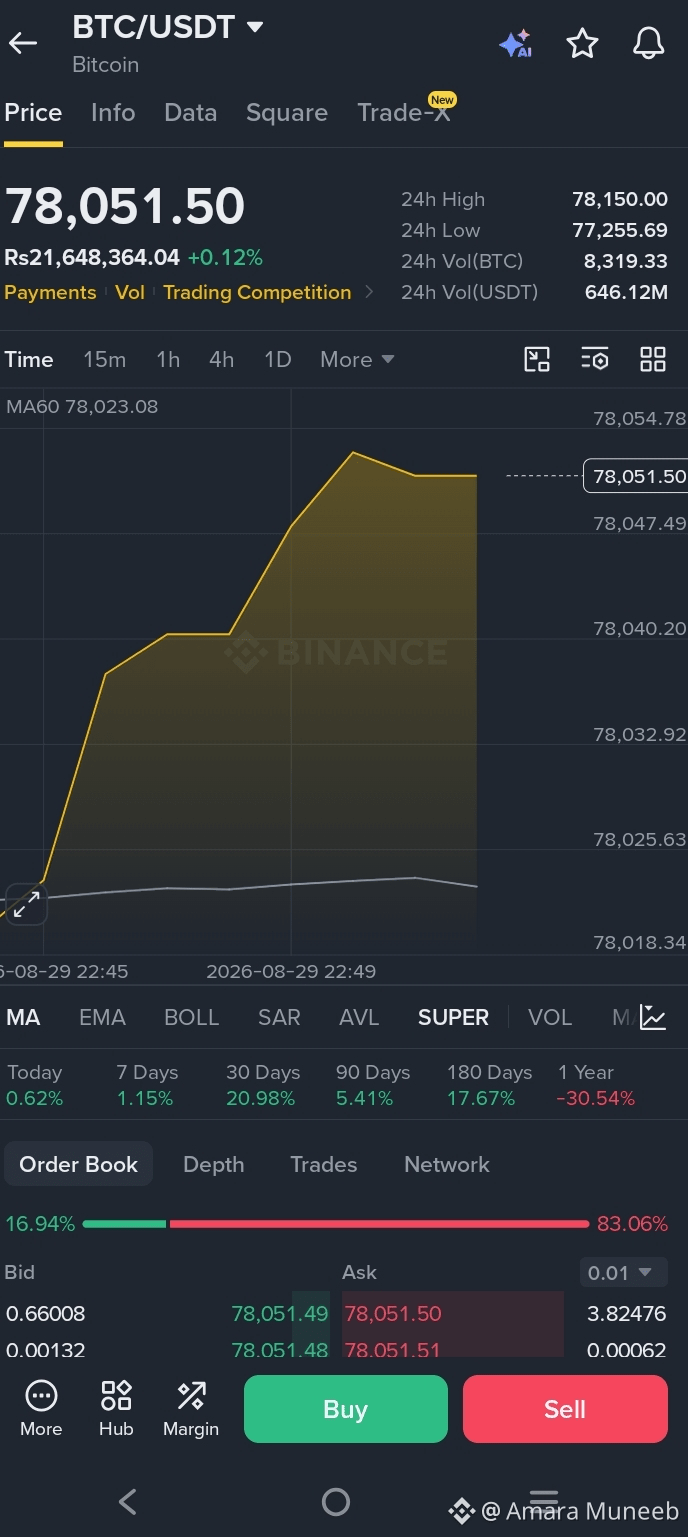Open chart display settings icon
Image resolution: width=688 pixels, height=1537 pixels.
[595, 360]
